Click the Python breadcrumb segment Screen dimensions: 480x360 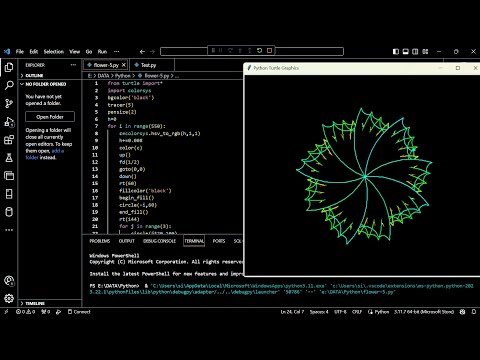(x=122, y=76)
